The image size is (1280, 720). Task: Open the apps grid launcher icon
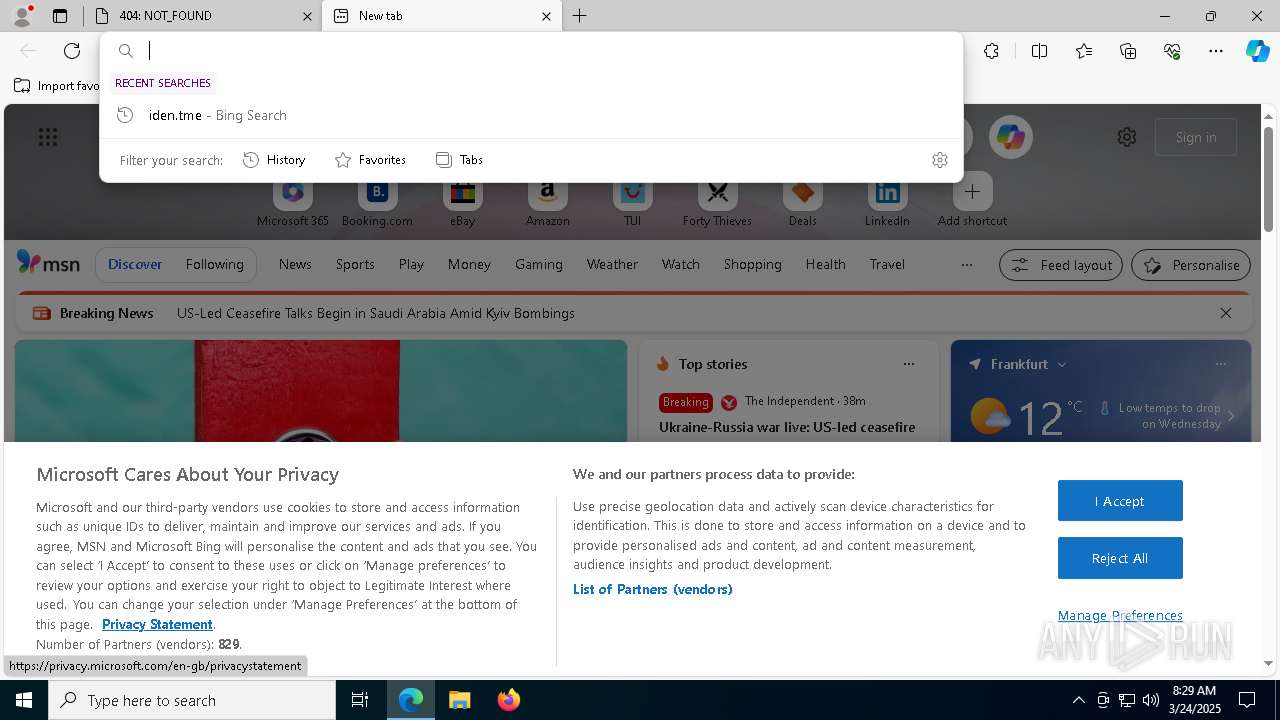[48, 137]
